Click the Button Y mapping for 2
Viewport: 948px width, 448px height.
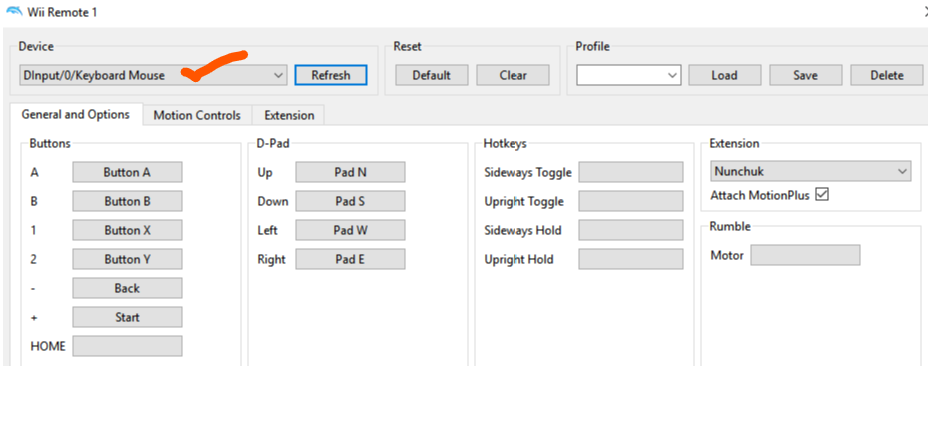click(x=127, y=259)
